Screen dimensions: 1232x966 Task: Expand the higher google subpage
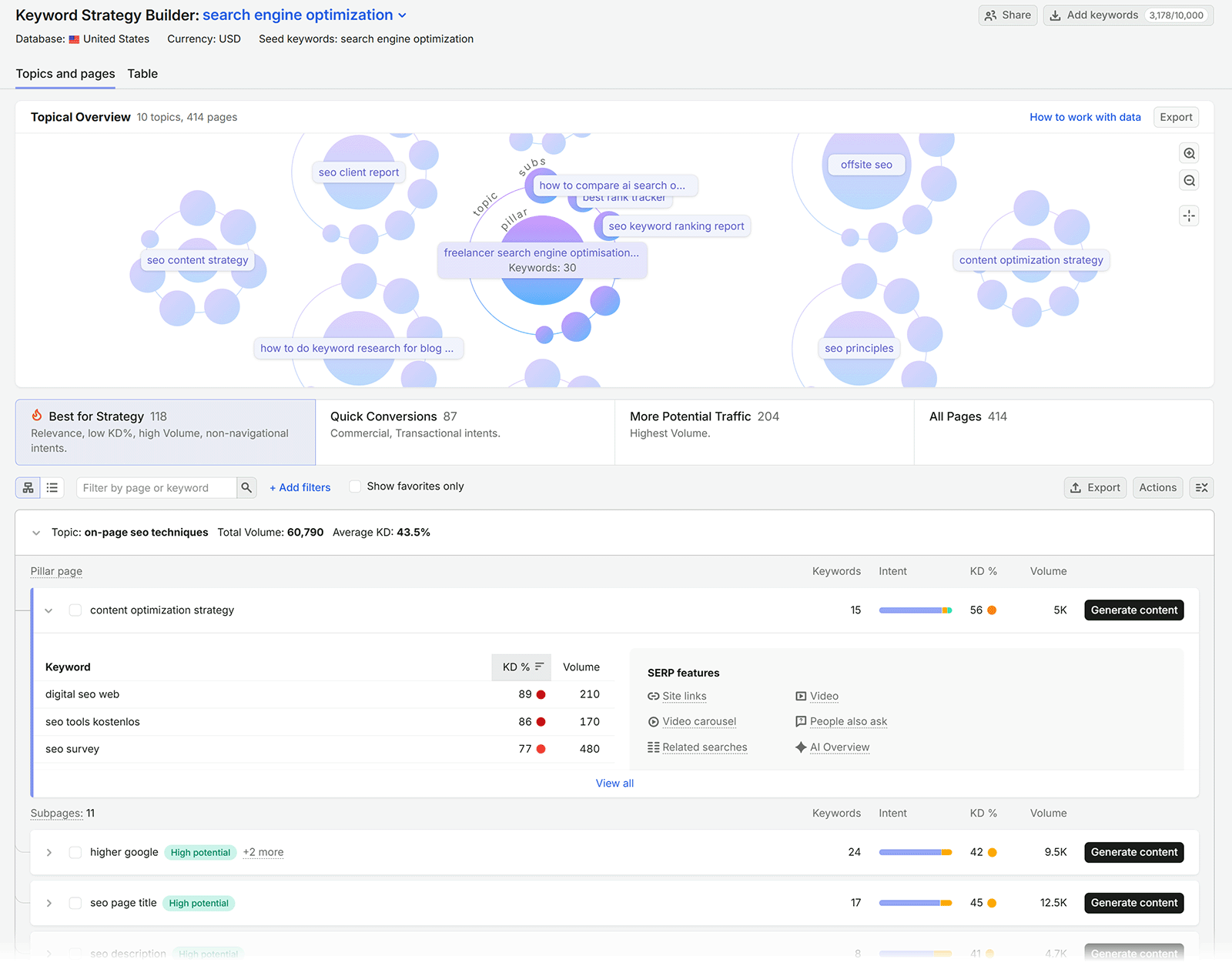[x=49, y=853]
